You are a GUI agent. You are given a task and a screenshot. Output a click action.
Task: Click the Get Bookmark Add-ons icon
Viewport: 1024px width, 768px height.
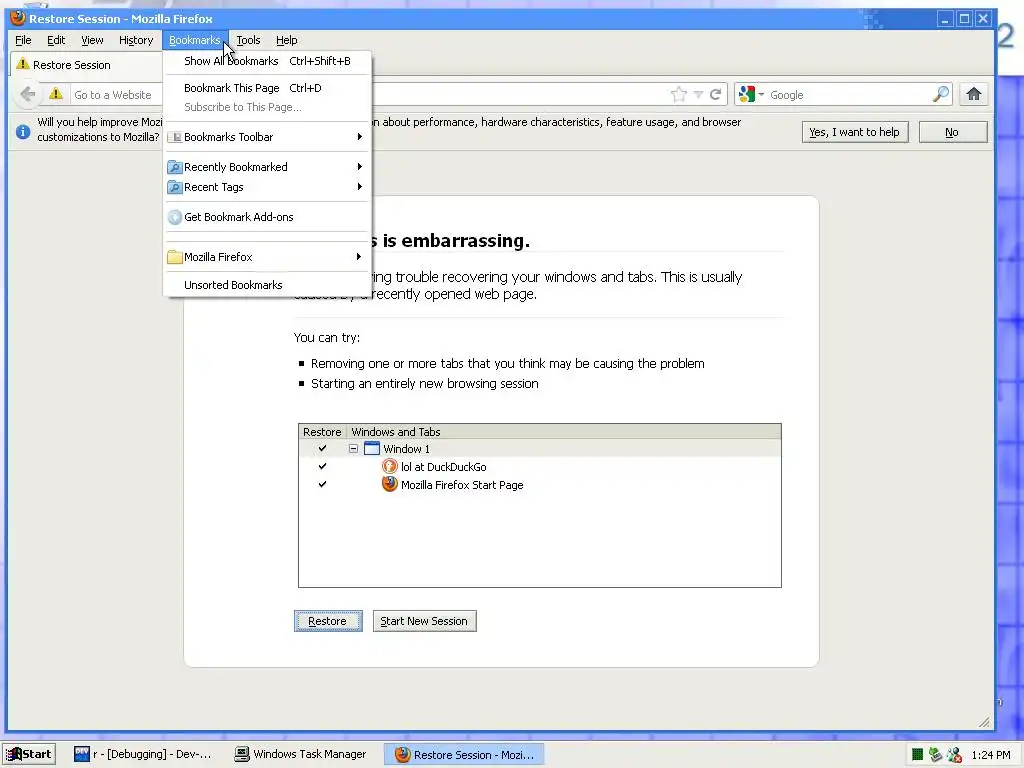174,217
